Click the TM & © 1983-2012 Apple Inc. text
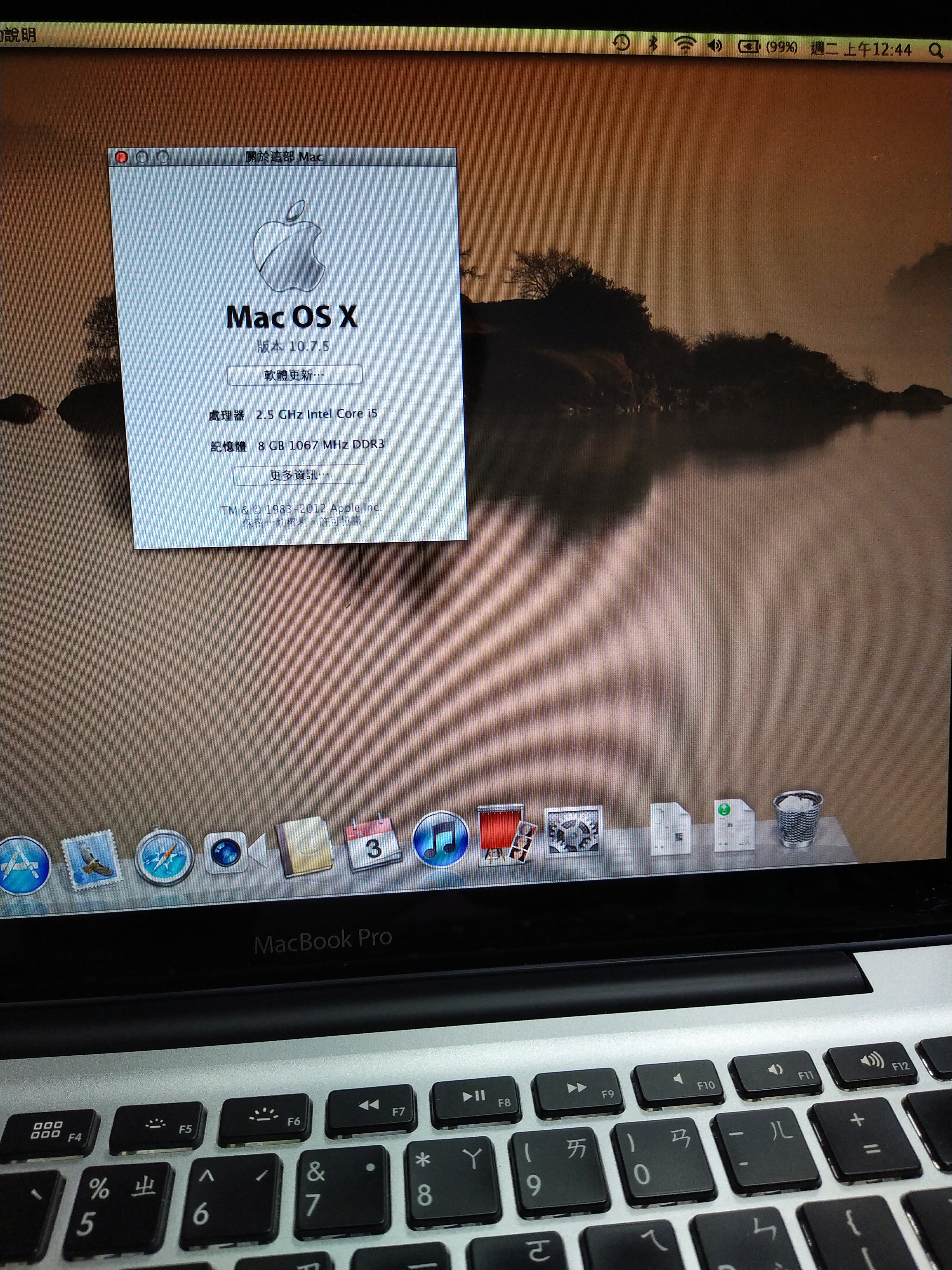 tap(301, 509)
